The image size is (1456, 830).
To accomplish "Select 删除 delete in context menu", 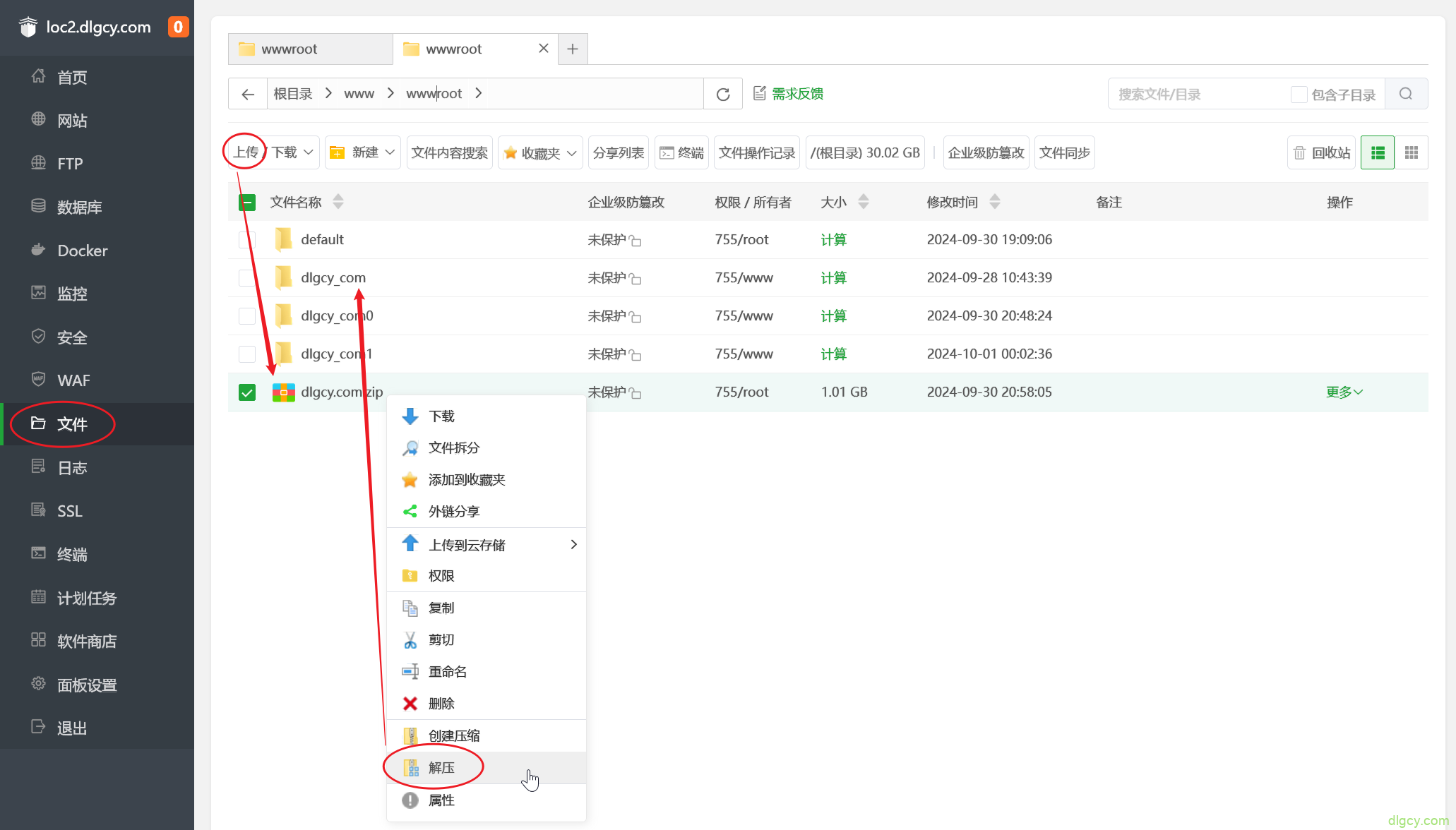I will (x=487, y=704).
